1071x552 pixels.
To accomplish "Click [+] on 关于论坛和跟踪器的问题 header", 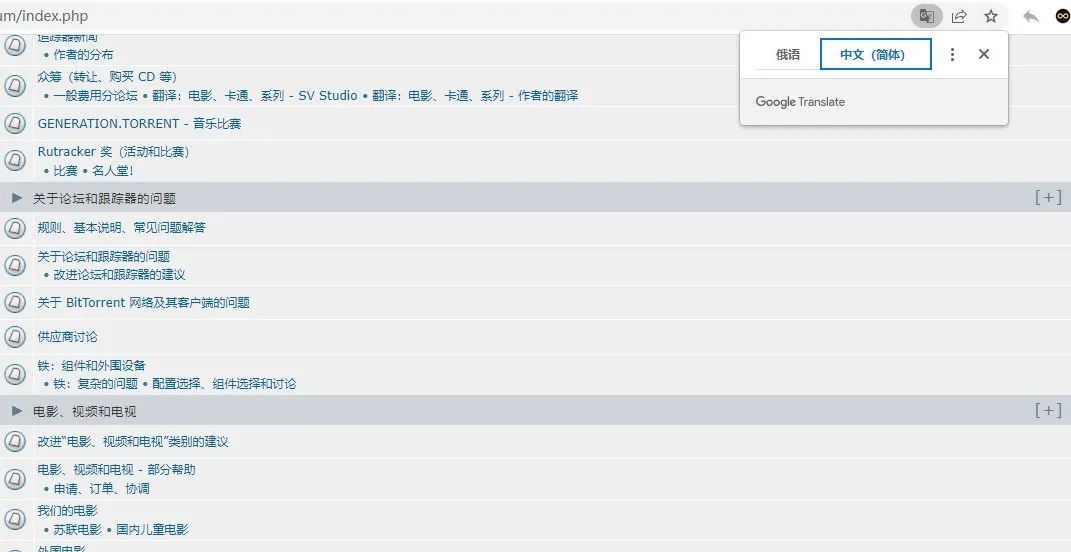I will tap(1048, 197).
